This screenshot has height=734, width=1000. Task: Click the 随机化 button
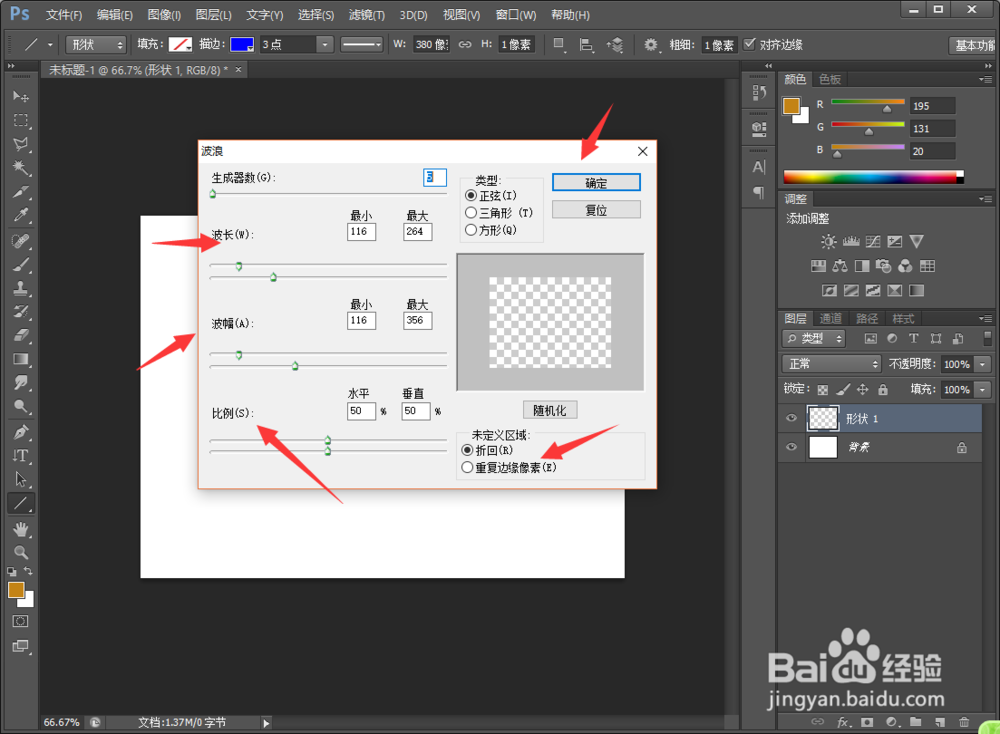click(550, 410)
